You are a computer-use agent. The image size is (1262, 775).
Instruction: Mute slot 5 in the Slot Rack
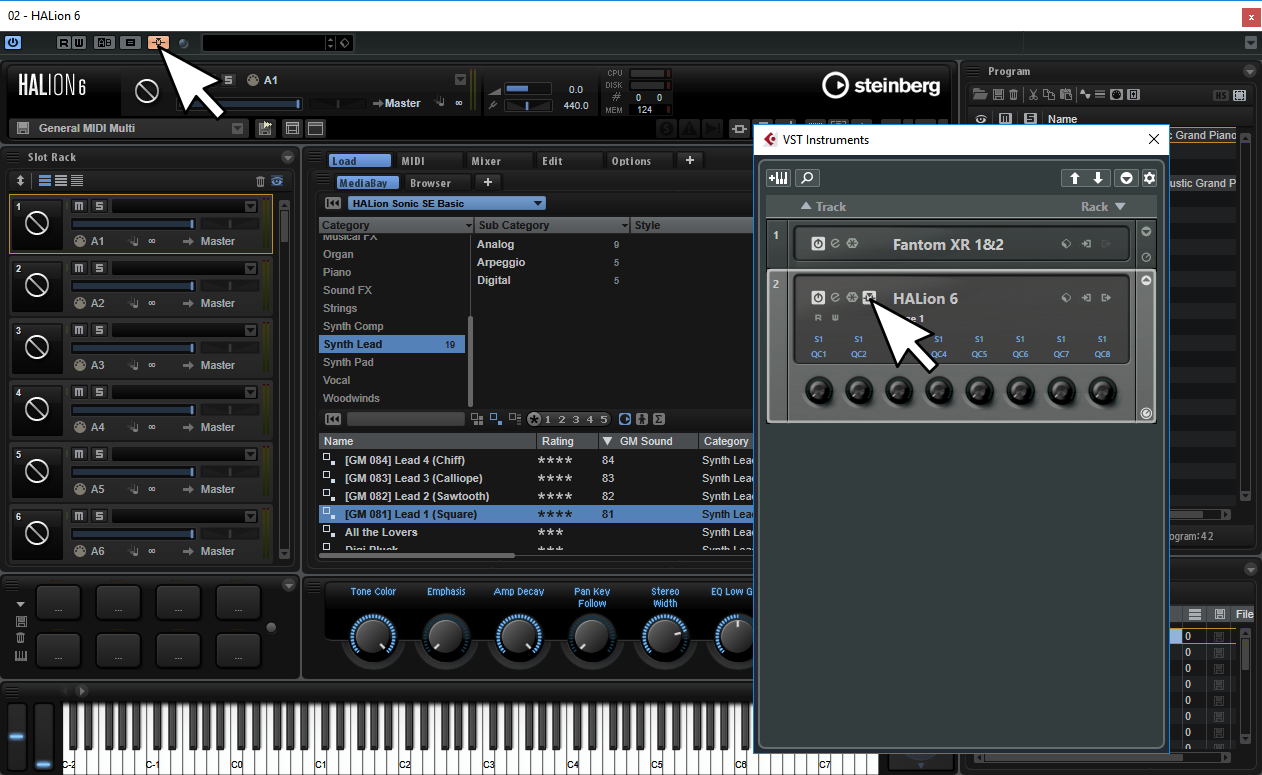point(79,454)
